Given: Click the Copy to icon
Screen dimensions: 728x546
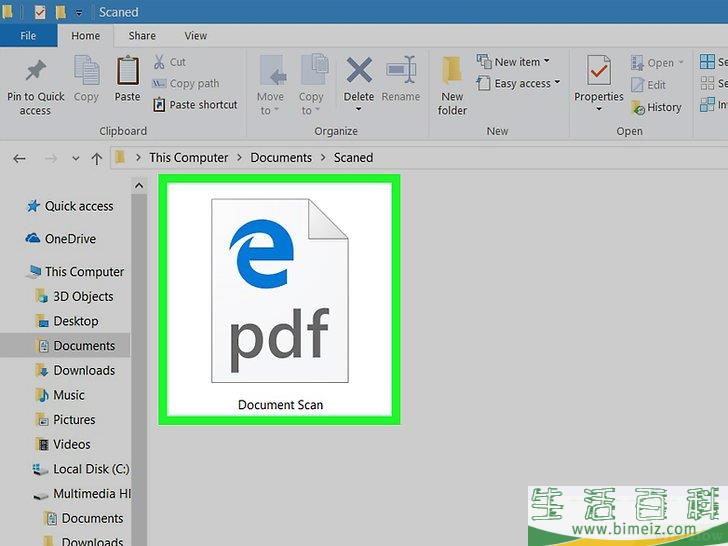Looking at the screenshot, I should pyautogui.click(x=314, y=70).
